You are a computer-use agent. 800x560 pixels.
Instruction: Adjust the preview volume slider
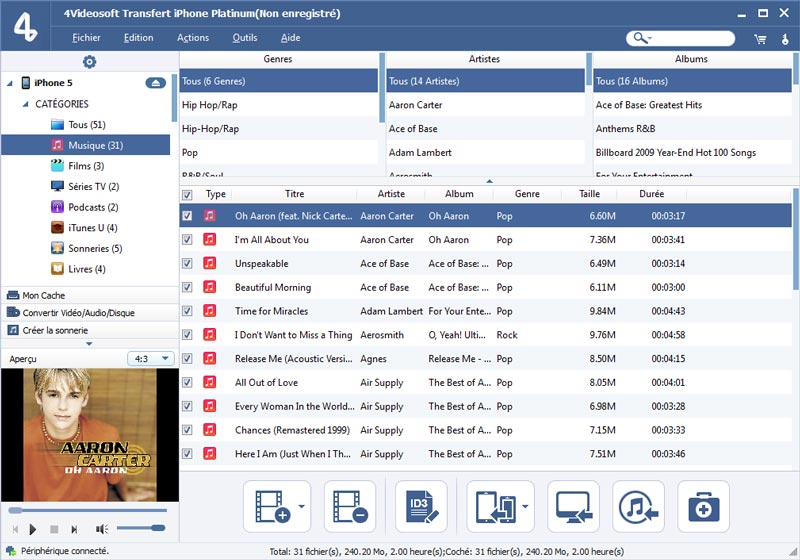click(x=140, y=527)
